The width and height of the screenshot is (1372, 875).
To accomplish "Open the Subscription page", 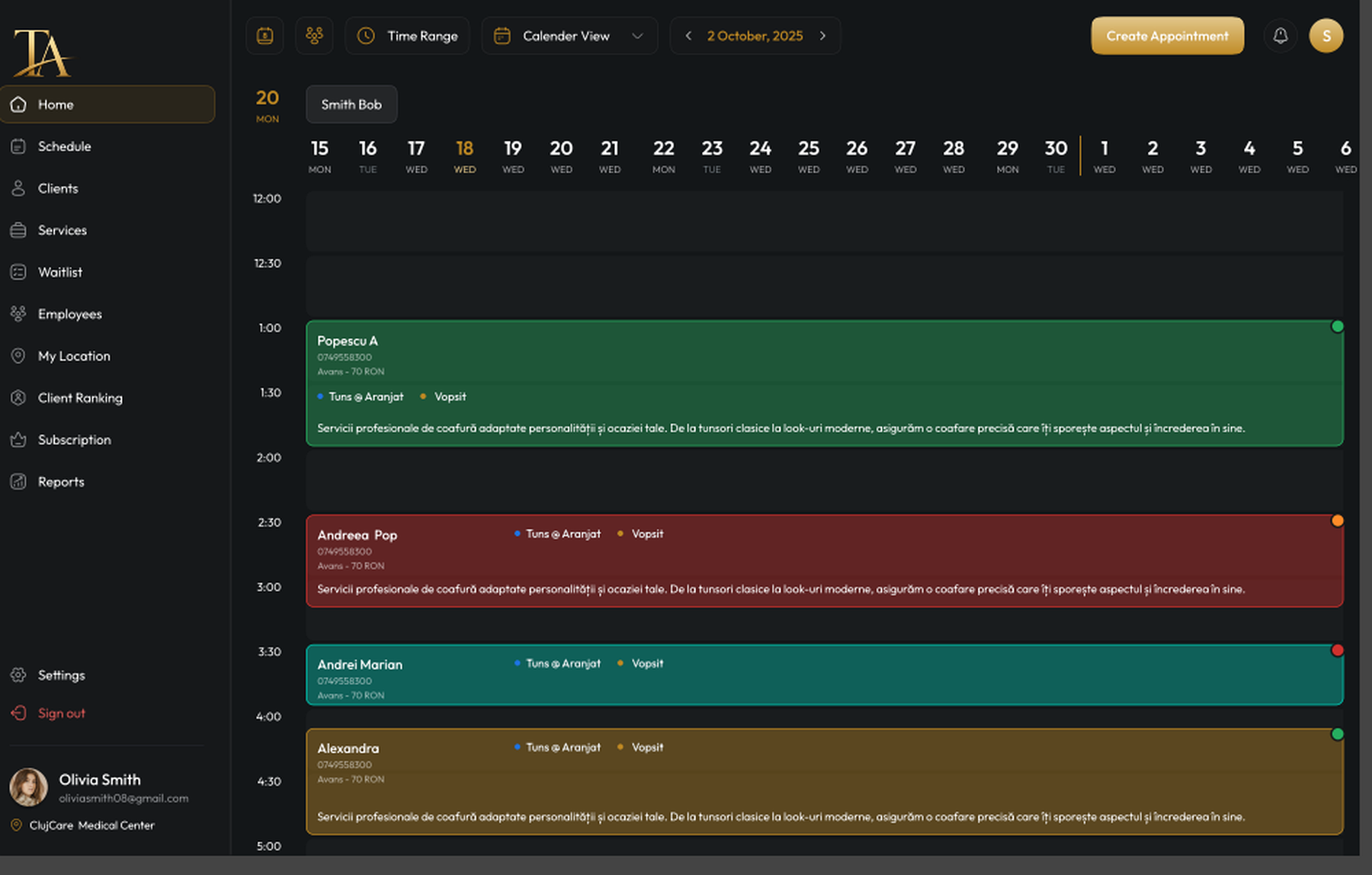I will 75,440.
